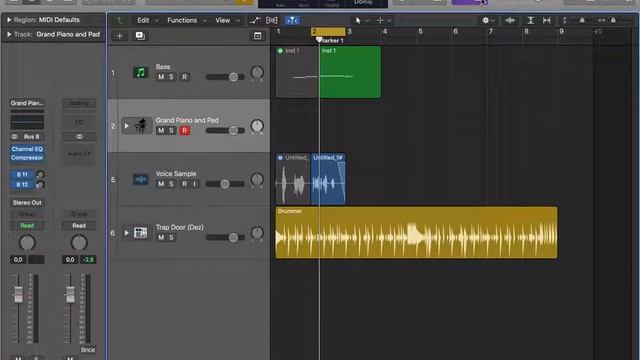
Task: Toggle the blue catch playhead button
Action: [x=292, y=20]
